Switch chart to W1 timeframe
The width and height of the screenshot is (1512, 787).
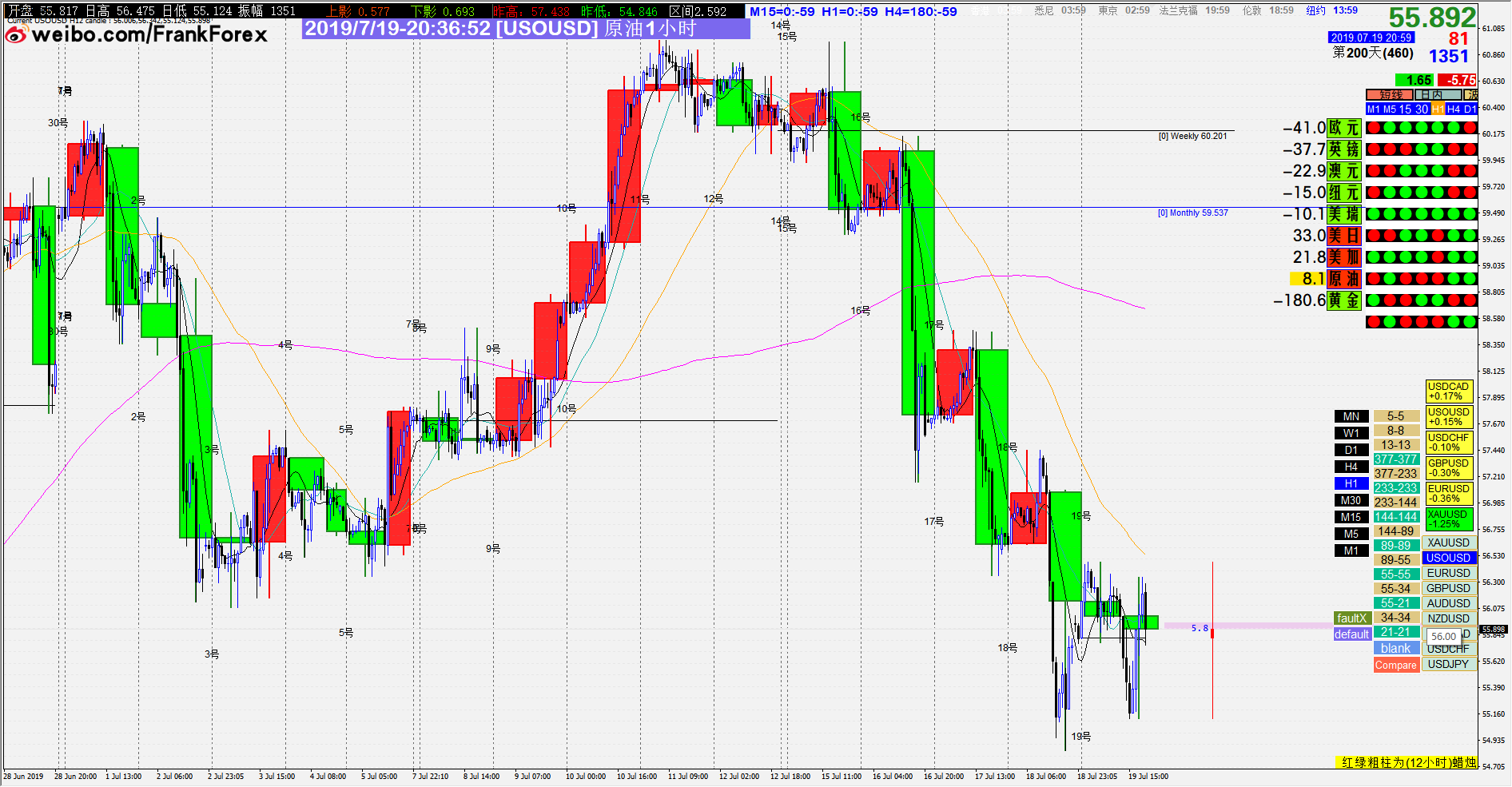pos(1351,433)
